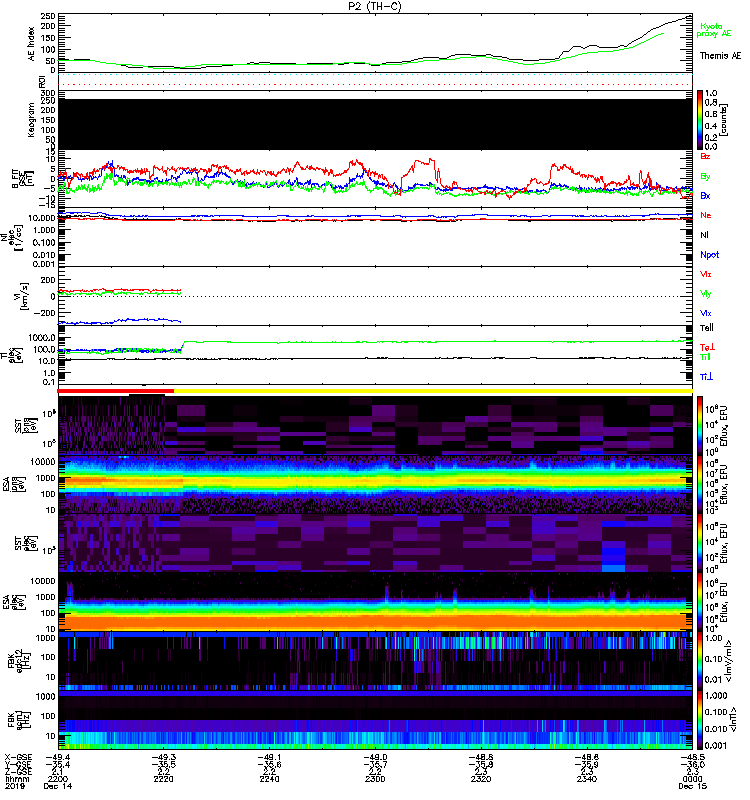The width and height of the screenshot is (750, 800).
Task: Click the red "Bz" legend entry
Action: (x=705, y=156)
